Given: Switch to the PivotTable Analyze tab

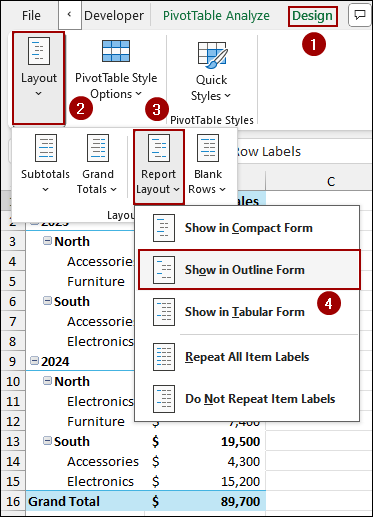Looking at the screenshot, I should click(x=216, y=16).
